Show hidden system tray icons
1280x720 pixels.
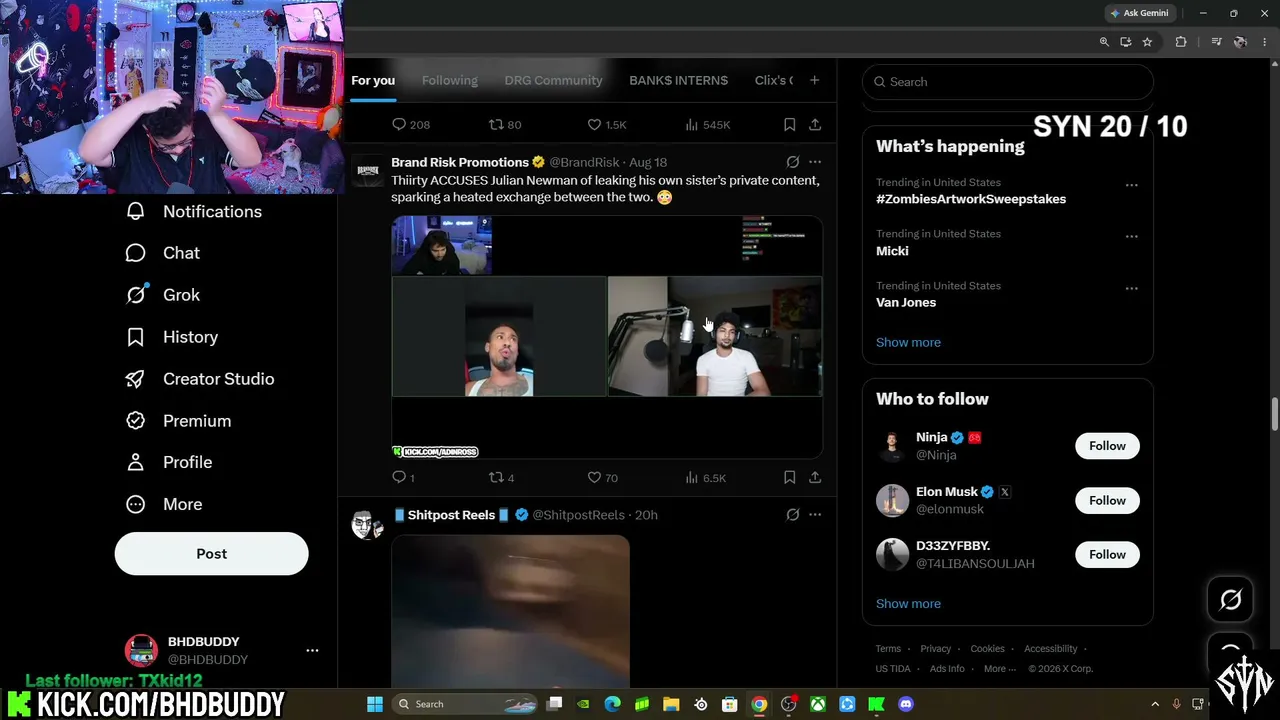(x=1155, y=704)
